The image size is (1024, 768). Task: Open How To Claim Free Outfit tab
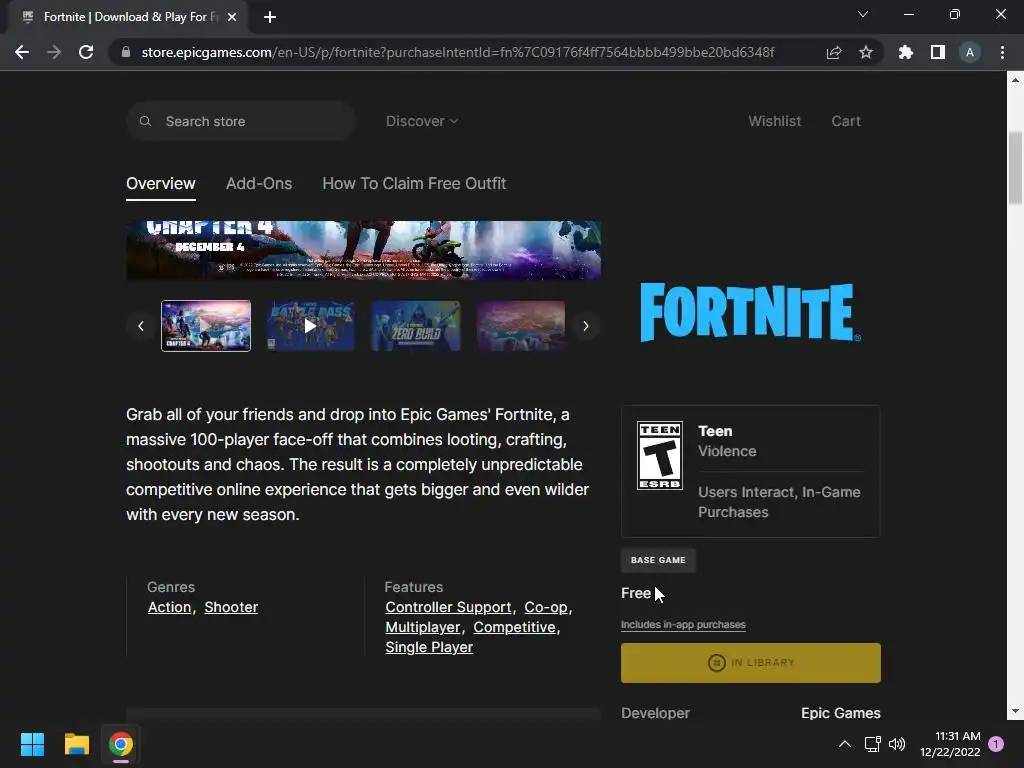point(414,184)
